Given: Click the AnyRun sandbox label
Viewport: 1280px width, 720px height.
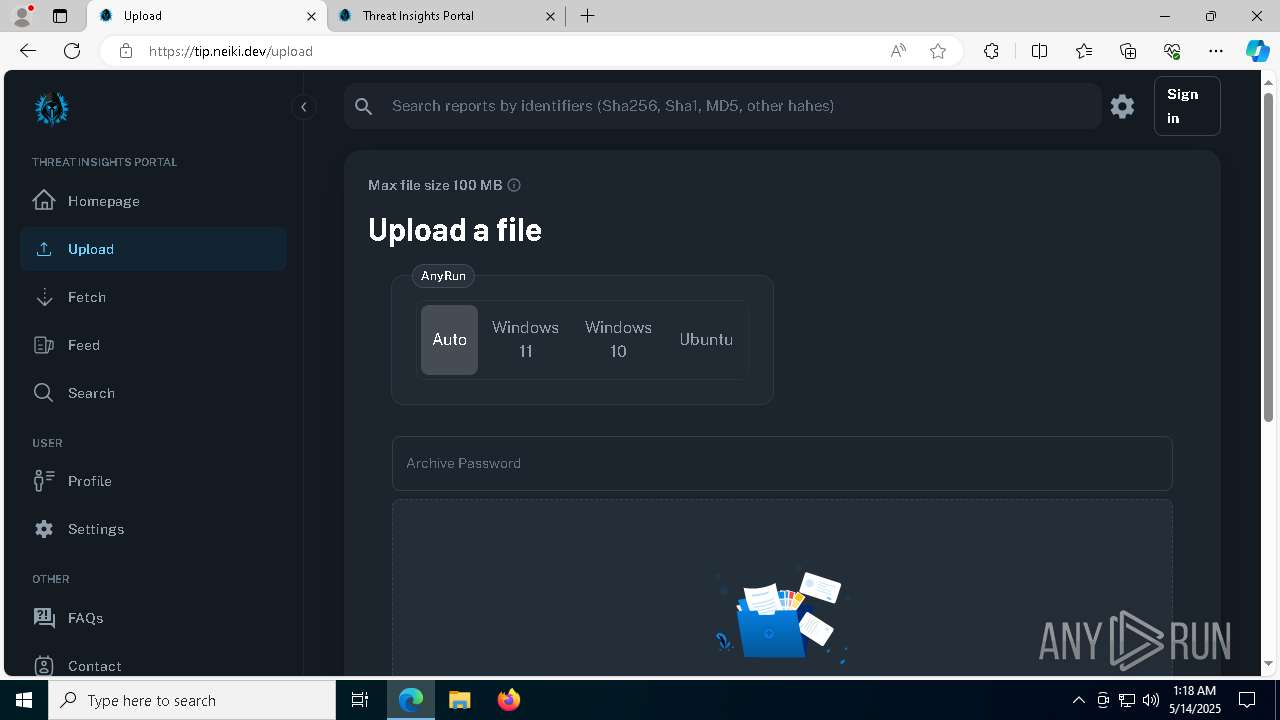Looking at the screenshot, I should 443,276.
